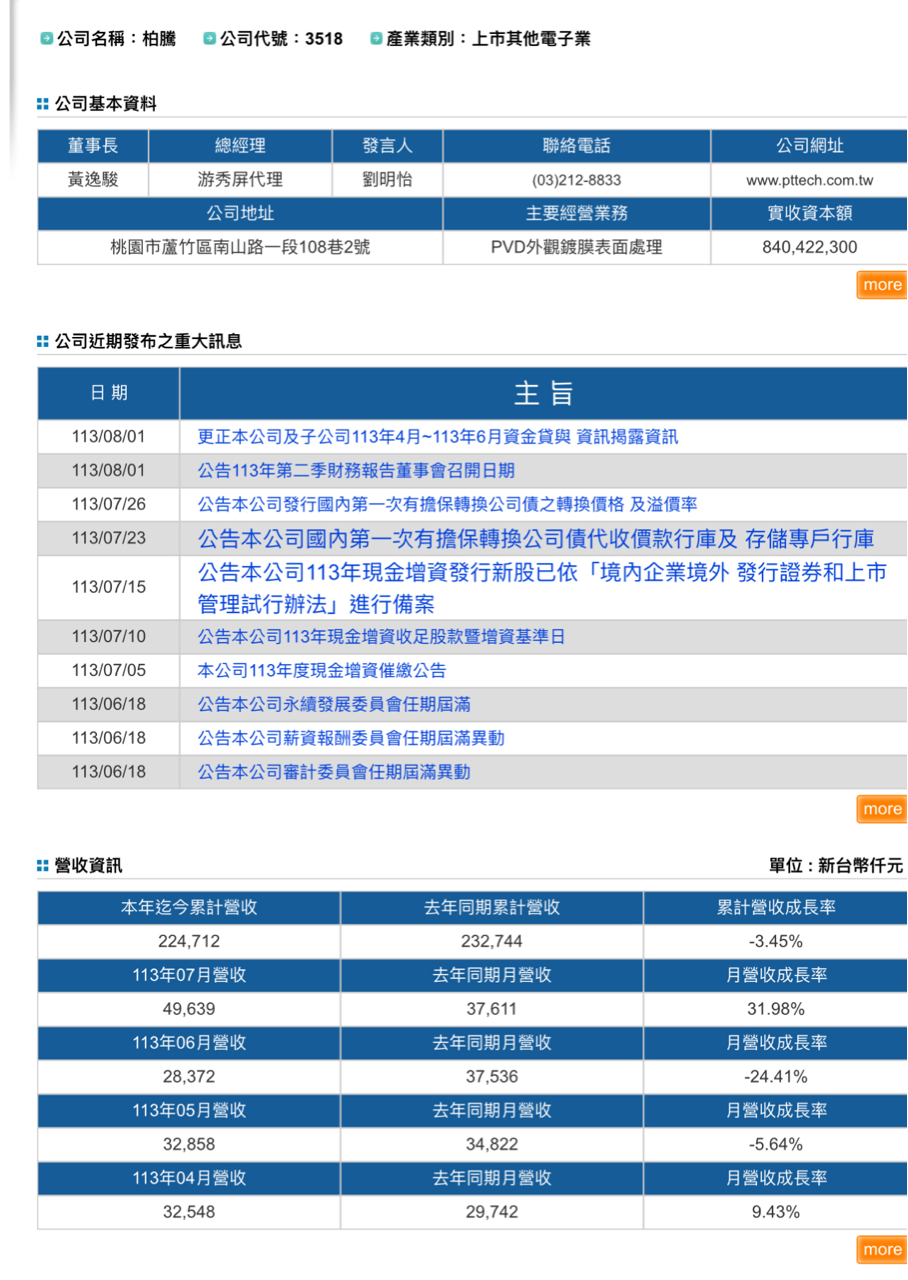Screen dimensions: 908x1280
Task: Click general manager cell 游秀屏代理
Action: click(x=240, y=180)
